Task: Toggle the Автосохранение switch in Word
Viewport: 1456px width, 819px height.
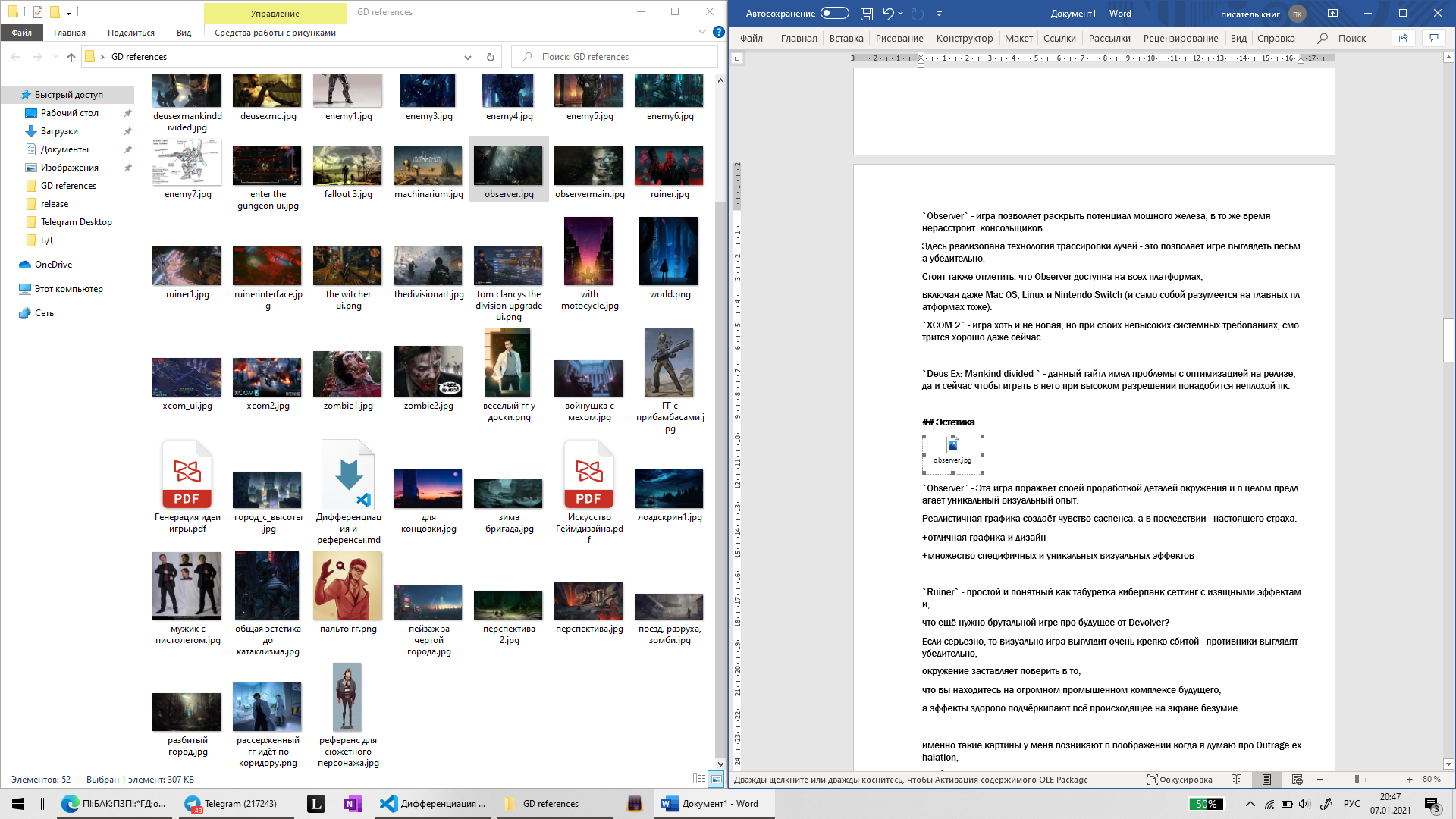Action: click(834, 14)
